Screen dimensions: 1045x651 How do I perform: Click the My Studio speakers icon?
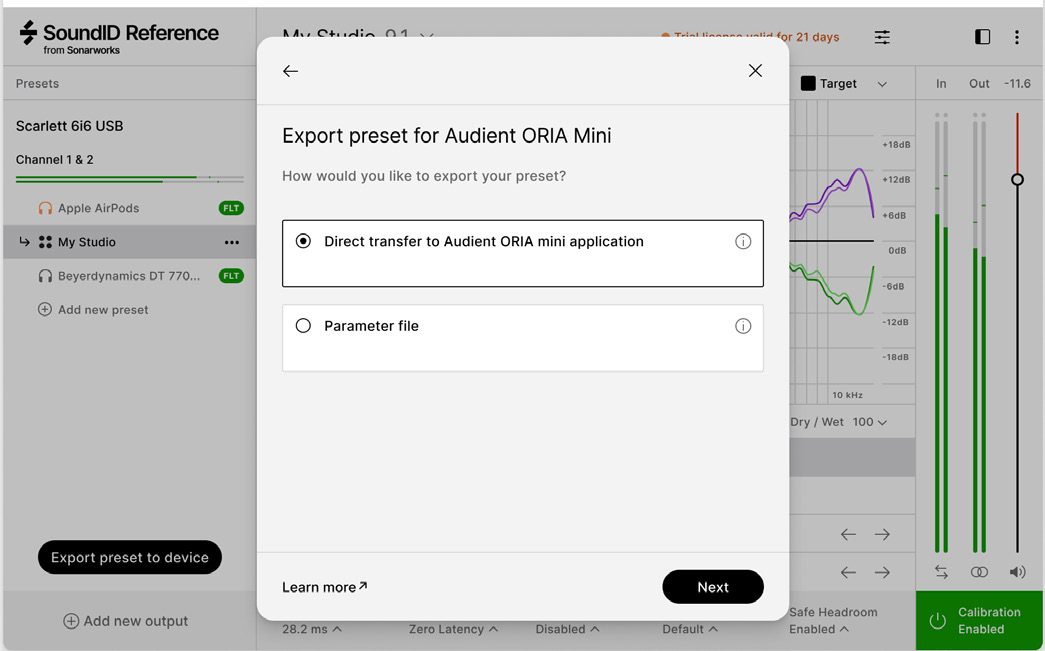[45, 243]
